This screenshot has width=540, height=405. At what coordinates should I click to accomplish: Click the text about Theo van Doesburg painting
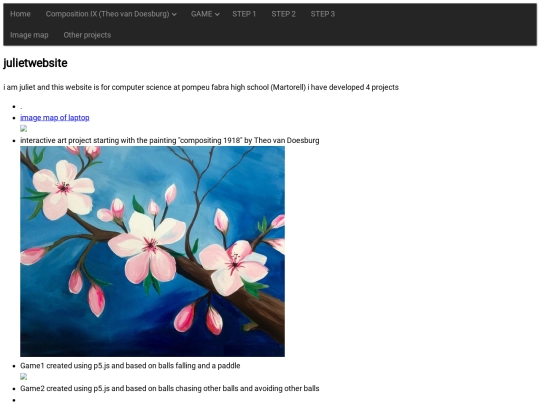[170, 141]
